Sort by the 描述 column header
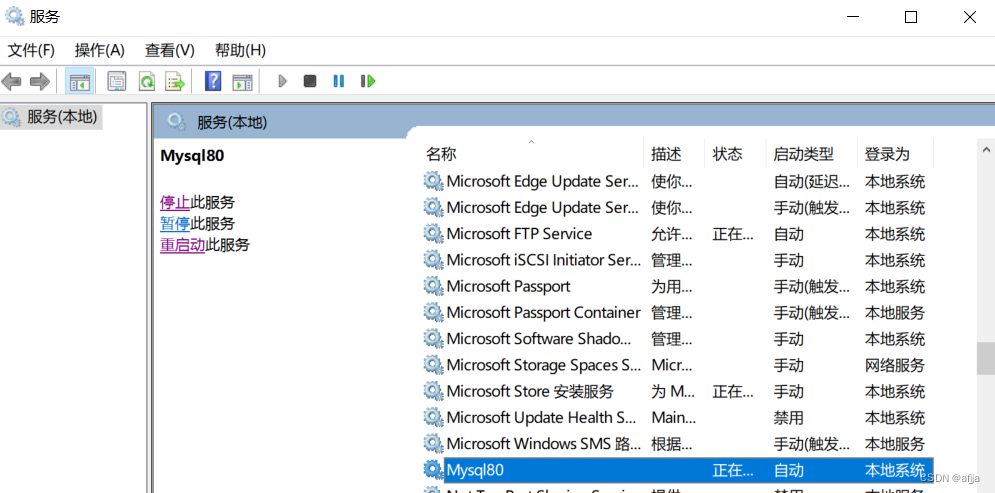The height and width of the screenshot is (493, 995). (x=674, y=154)
